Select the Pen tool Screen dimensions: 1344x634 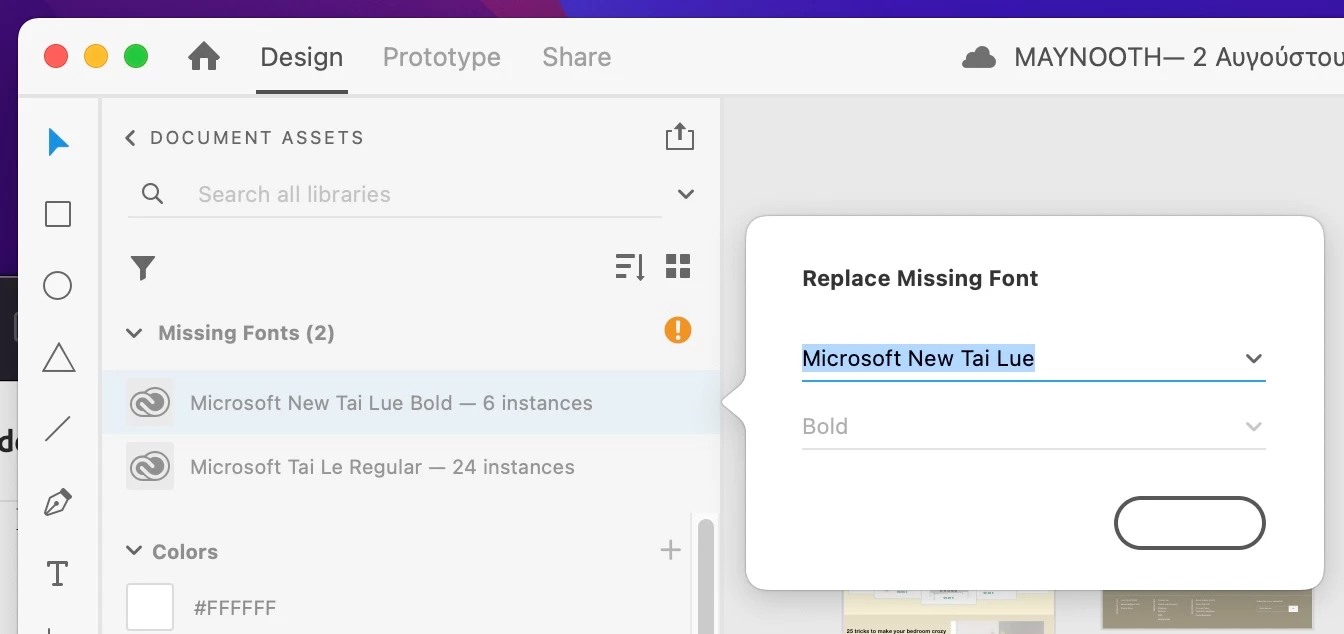(x=58, y=502)
